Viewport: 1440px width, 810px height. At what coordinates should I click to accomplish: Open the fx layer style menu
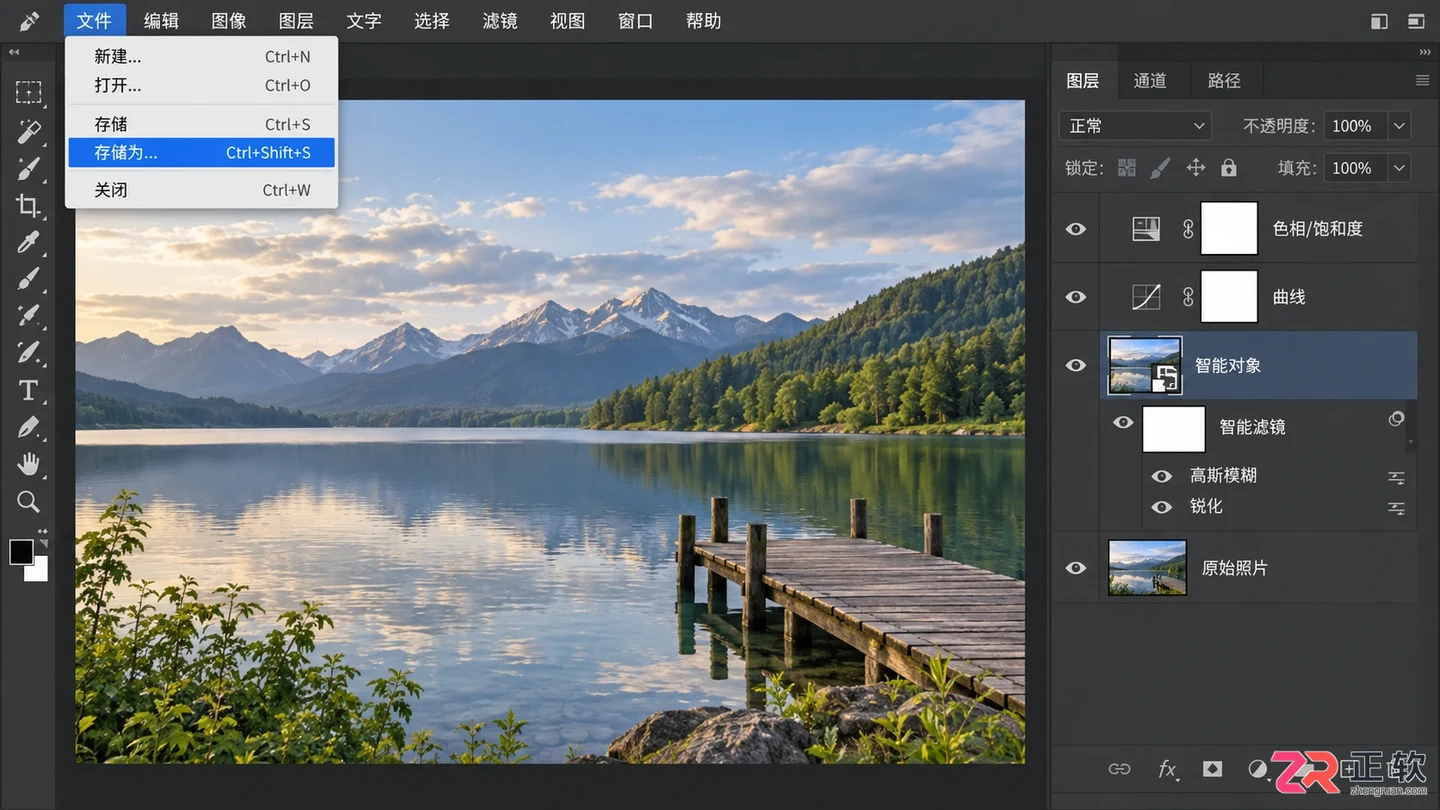point(1166,769)
